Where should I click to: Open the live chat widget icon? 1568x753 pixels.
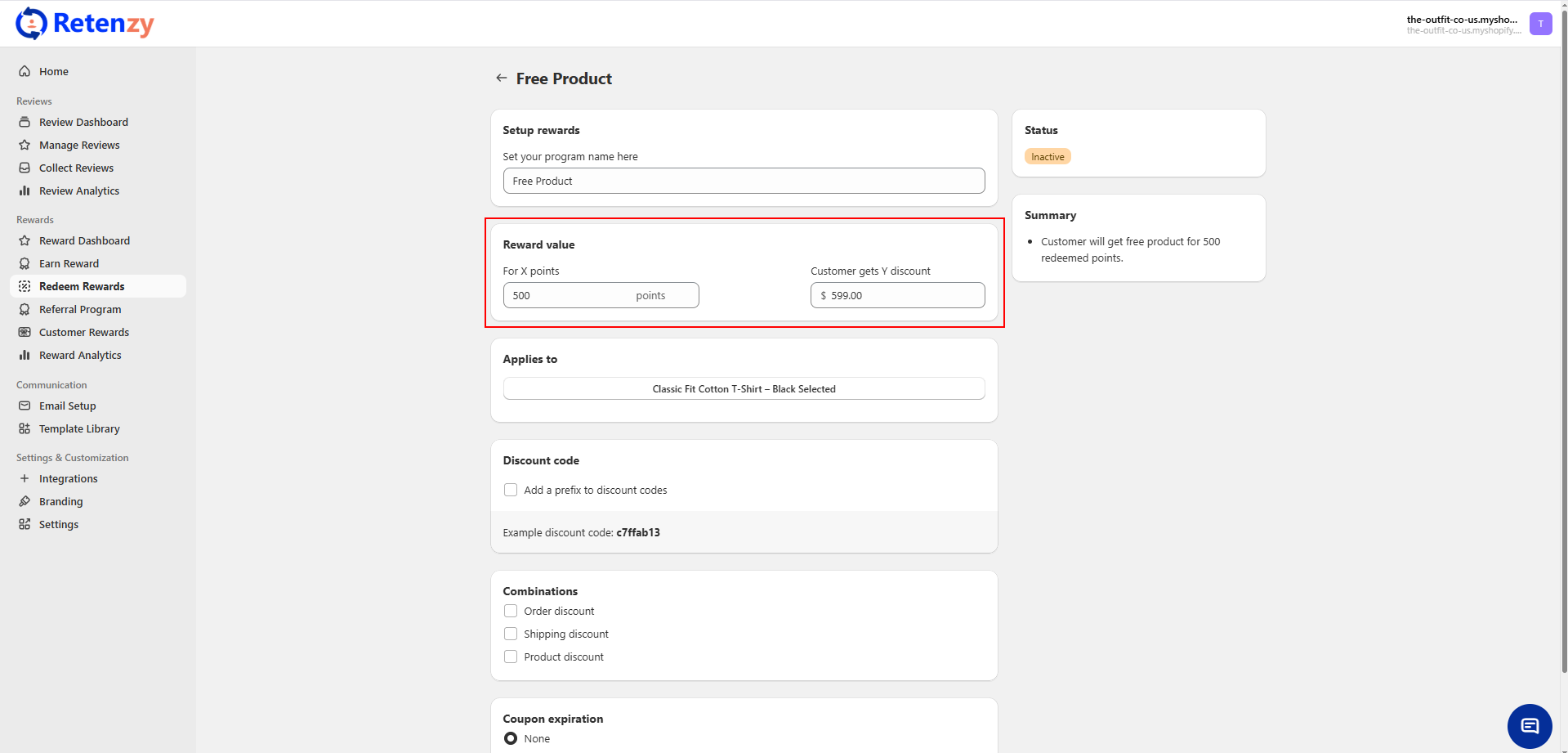point(1529,725)
